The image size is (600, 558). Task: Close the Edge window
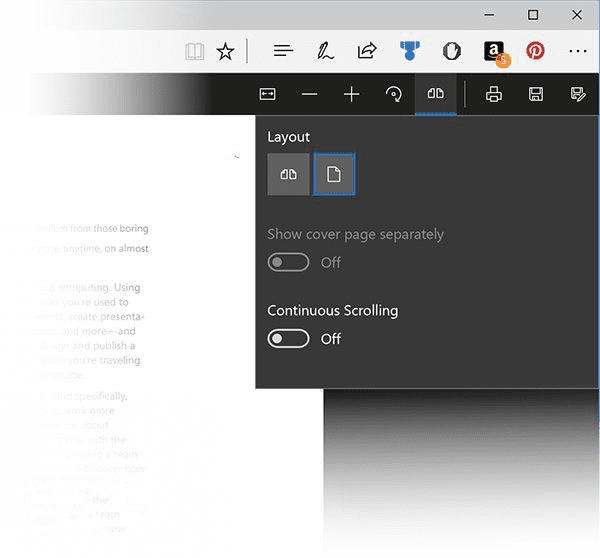click(x=577, y=15)
